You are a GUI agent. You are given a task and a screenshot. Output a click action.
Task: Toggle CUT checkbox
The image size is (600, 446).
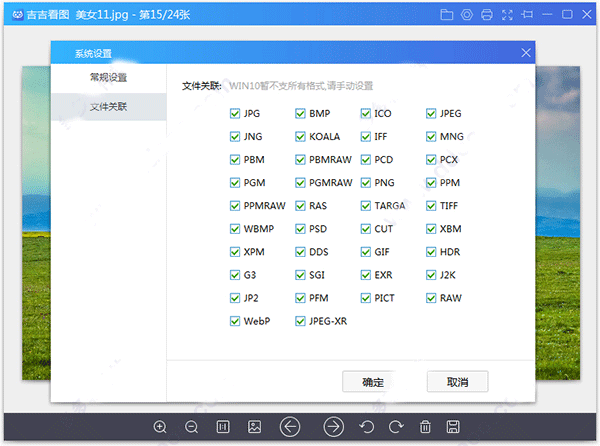click(x=366, y=229)
